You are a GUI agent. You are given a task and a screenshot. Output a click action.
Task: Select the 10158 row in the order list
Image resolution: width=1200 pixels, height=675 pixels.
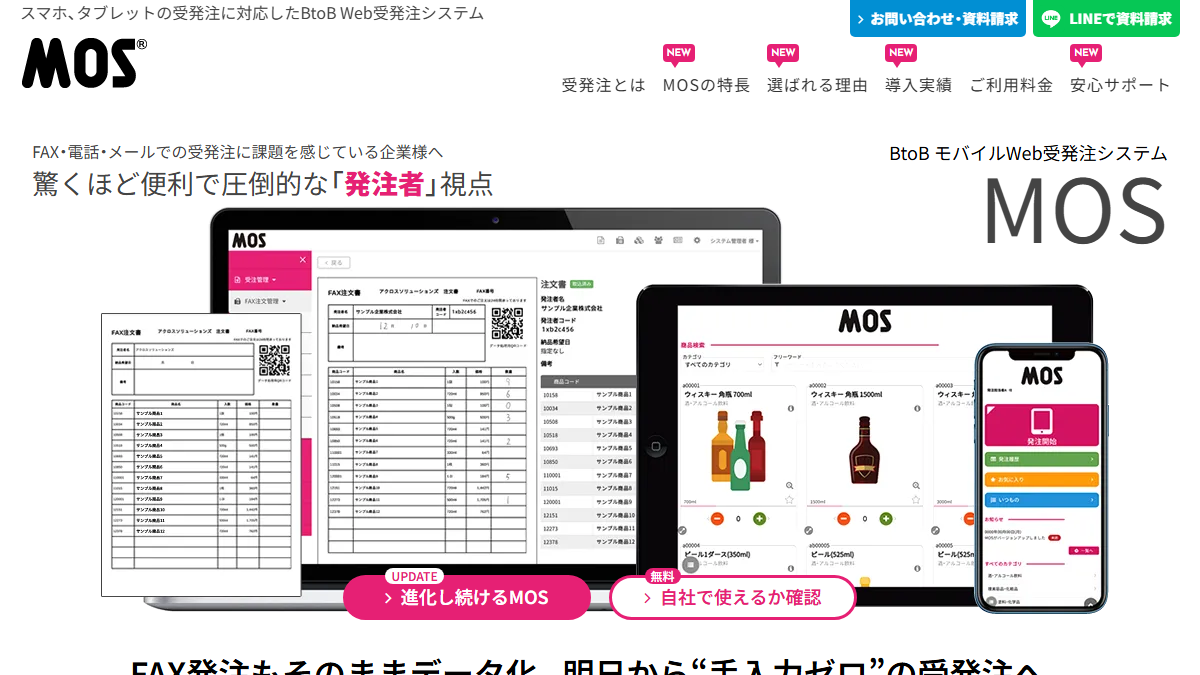pos(589,395)
